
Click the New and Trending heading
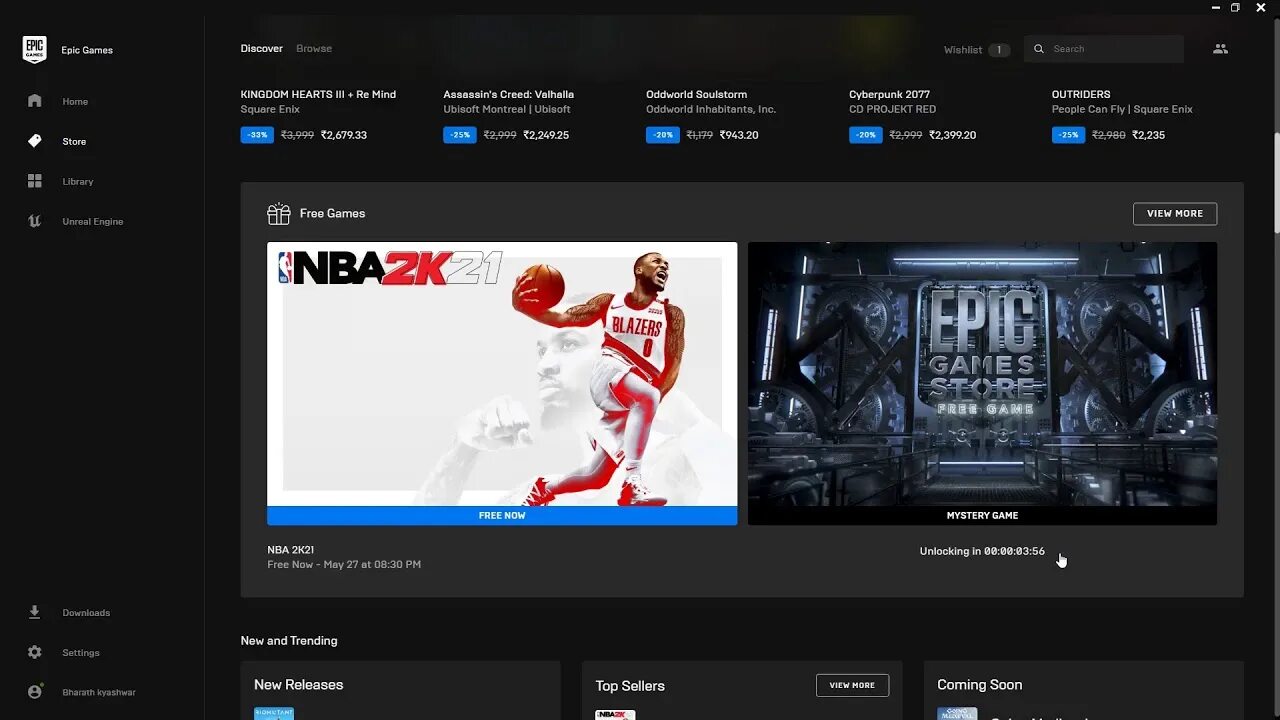coord(289,641)
